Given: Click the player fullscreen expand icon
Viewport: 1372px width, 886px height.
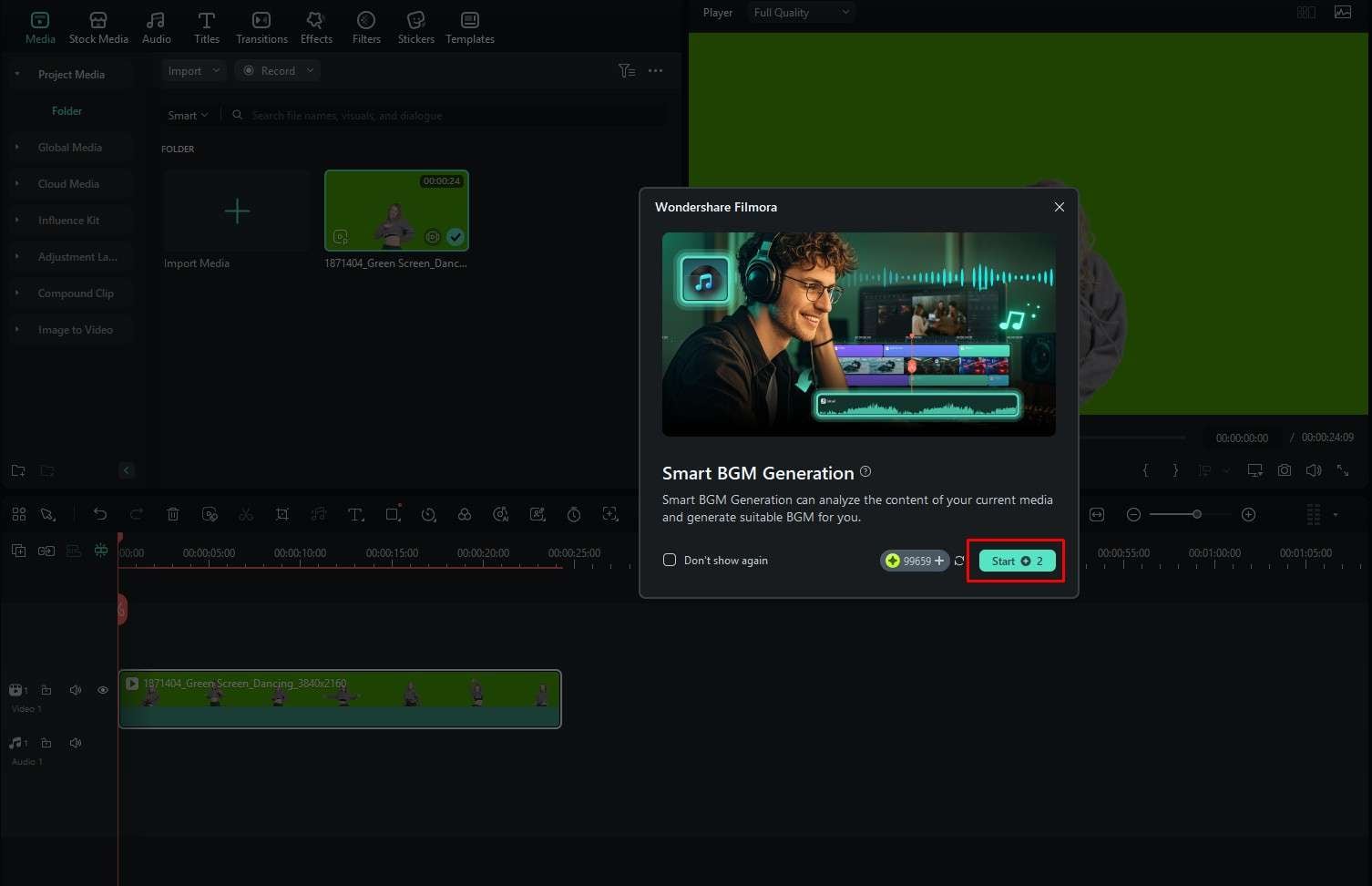Looking at the screenshot, I should (x=1343, y=470).
